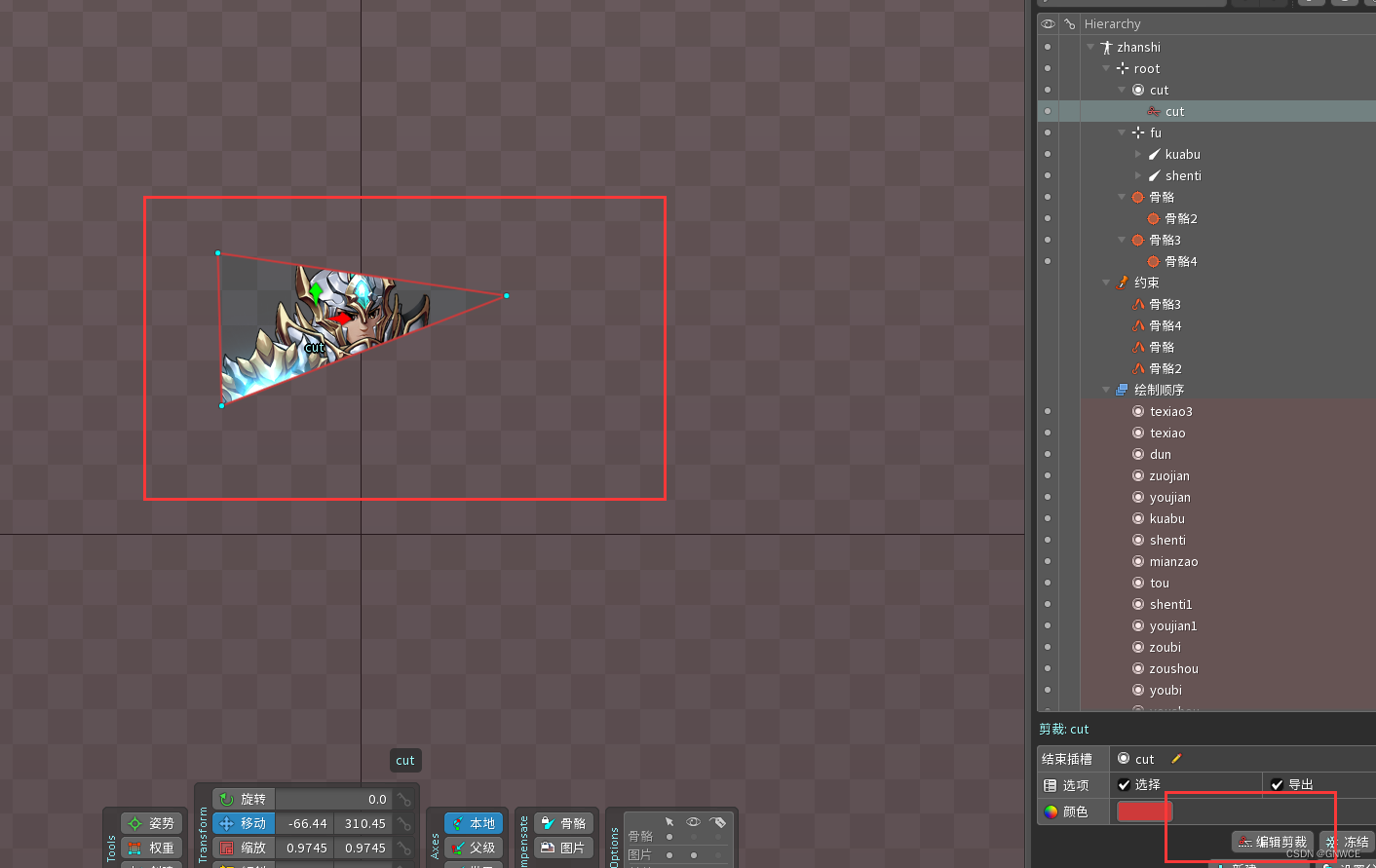The height and width of the screenshot is (868, 1376).
Task: Activate the Weights (权重) tool
Action: click(x=152, y=848)
